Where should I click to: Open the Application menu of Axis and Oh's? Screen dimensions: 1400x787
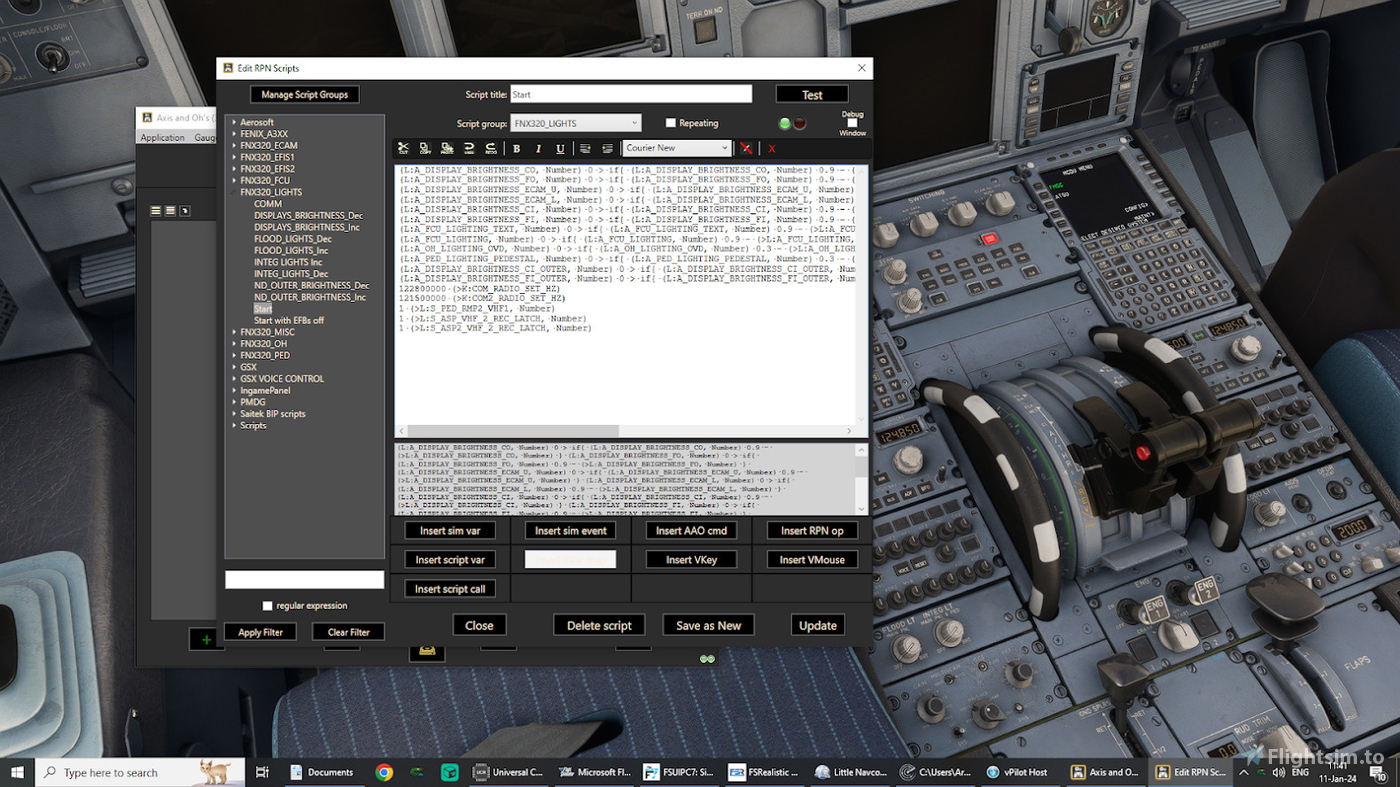[163, 136]
